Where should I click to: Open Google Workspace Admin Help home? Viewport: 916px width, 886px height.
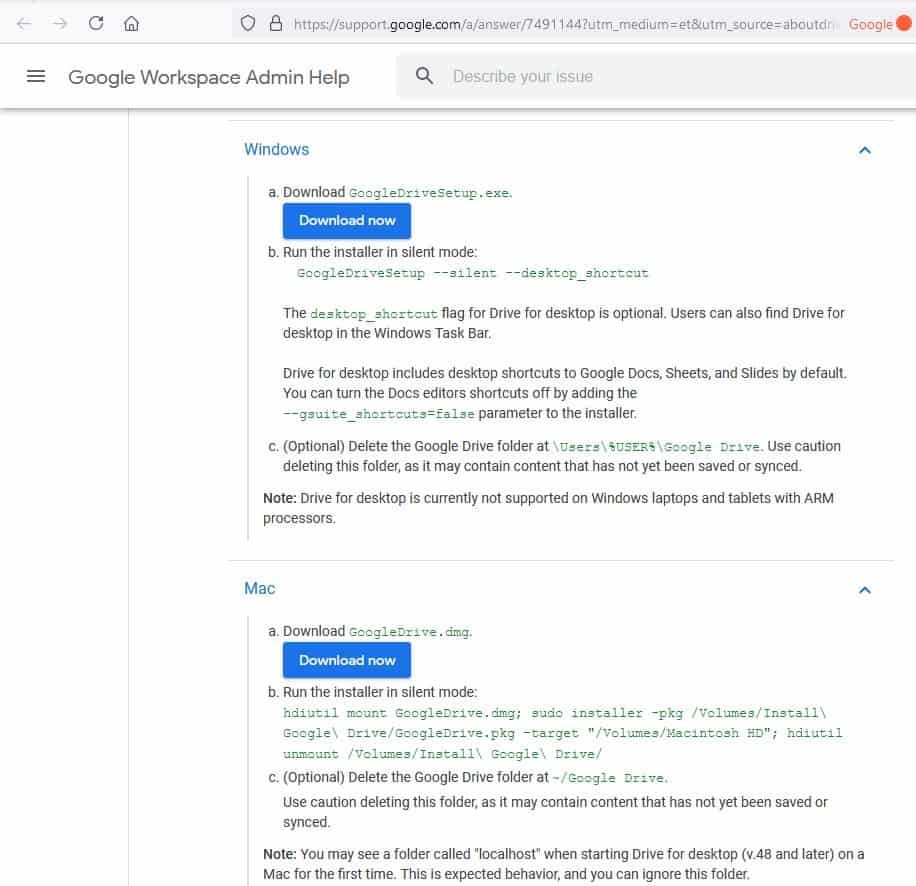pos(209,77)
